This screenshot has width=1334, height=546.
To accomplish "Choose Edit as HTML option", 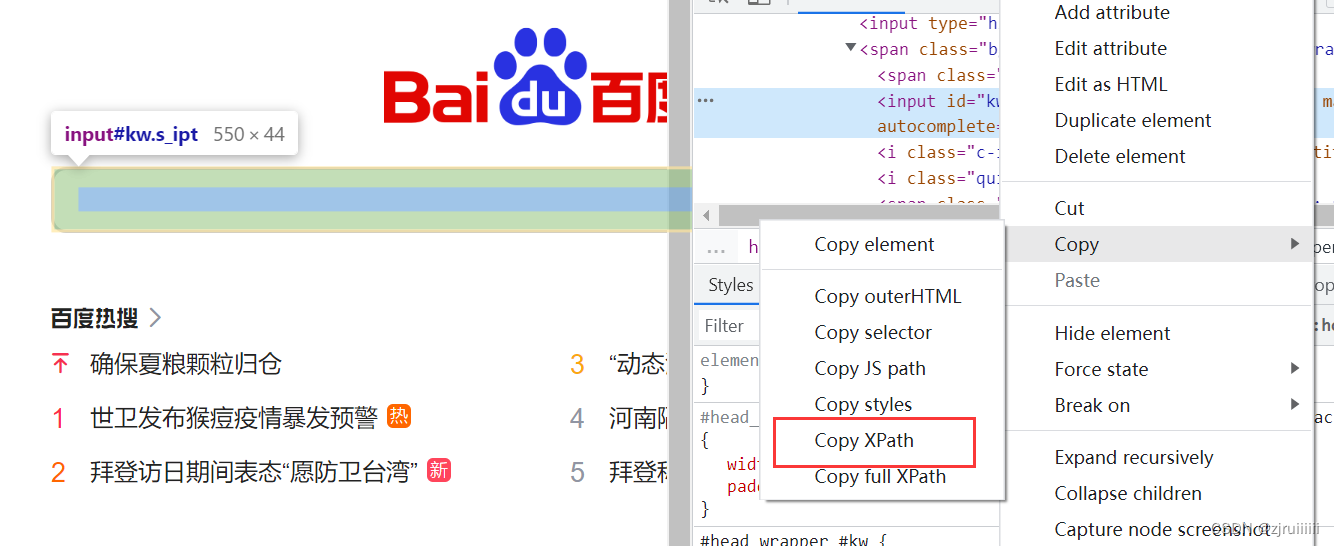I will point(1110,85).
